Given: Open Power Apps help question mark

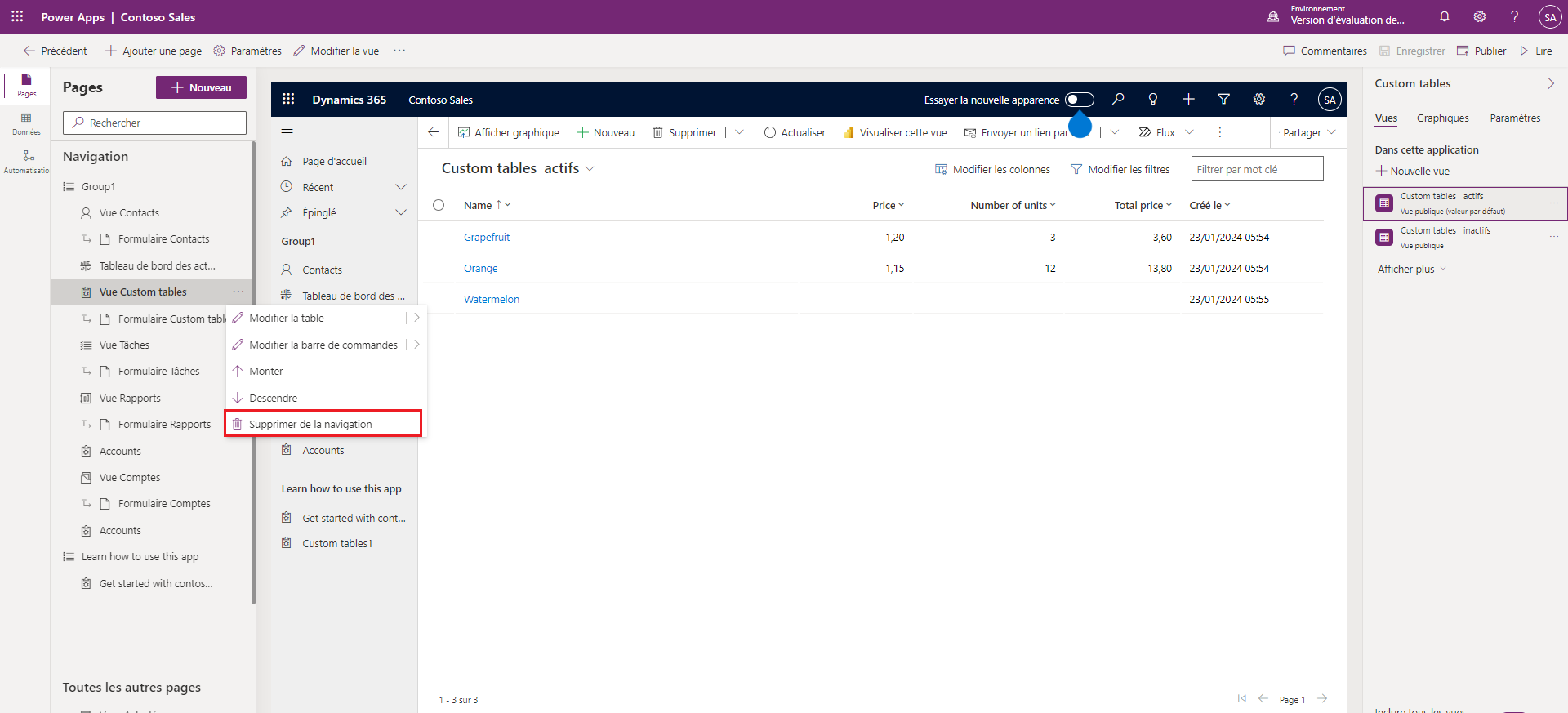Looking at the screenshot, I should coord(1514,16).
